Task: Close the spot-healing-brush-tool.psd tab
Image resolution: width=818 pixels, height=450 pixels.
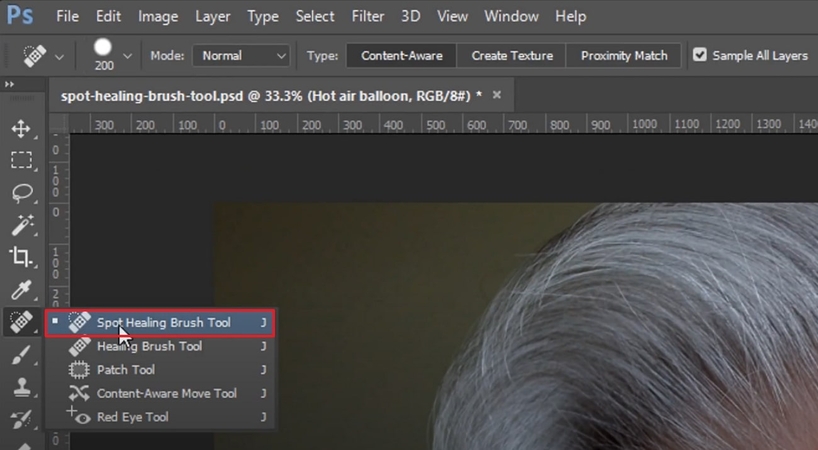Action: [x=497, y=95]
